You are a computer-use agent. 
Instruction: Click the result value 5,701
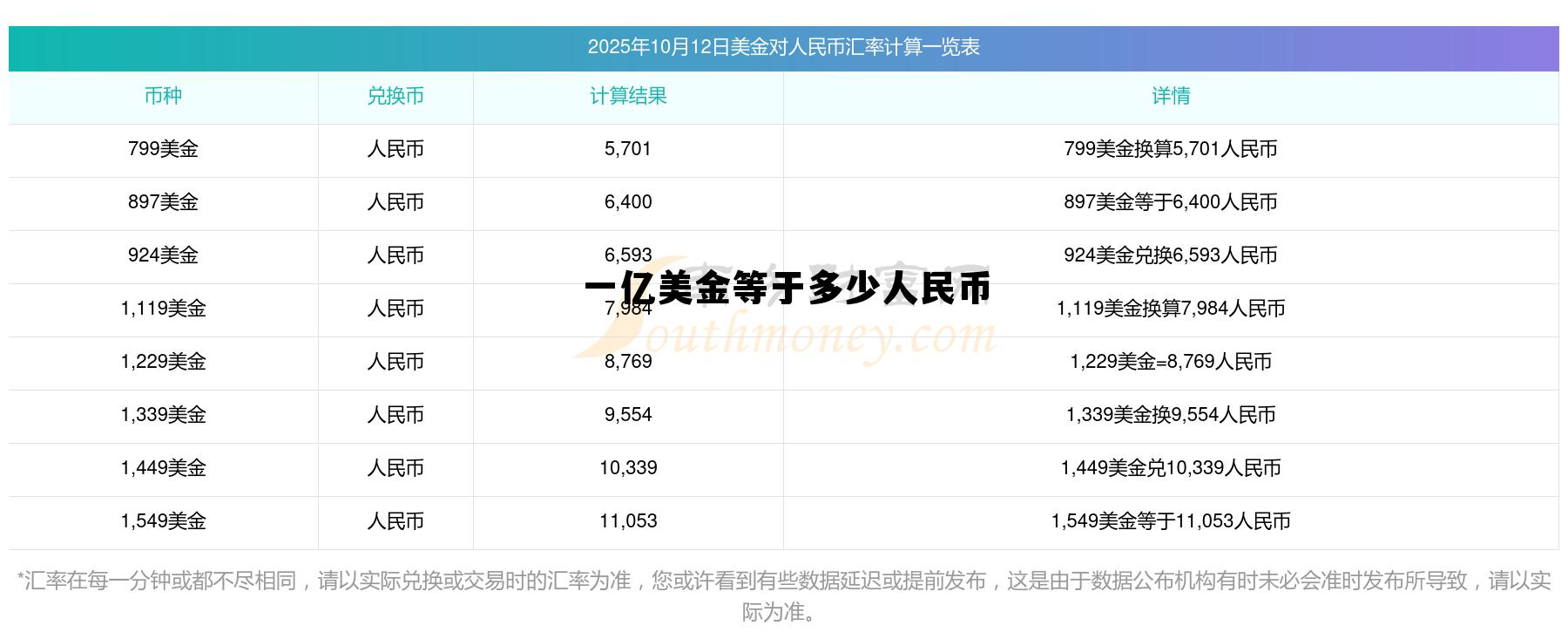[x=628, y=149]
